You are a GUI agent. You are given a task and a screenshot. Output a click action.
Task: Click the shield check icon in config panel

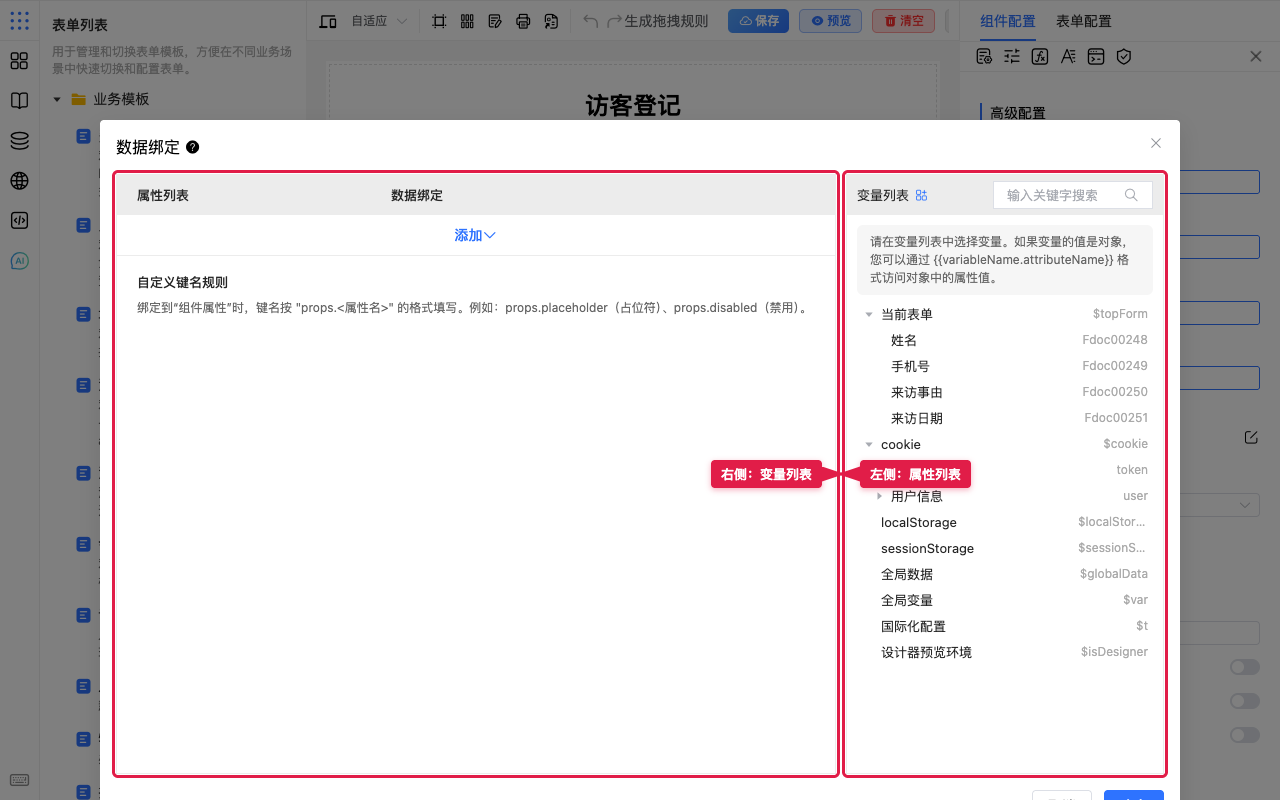(1124, 57)
